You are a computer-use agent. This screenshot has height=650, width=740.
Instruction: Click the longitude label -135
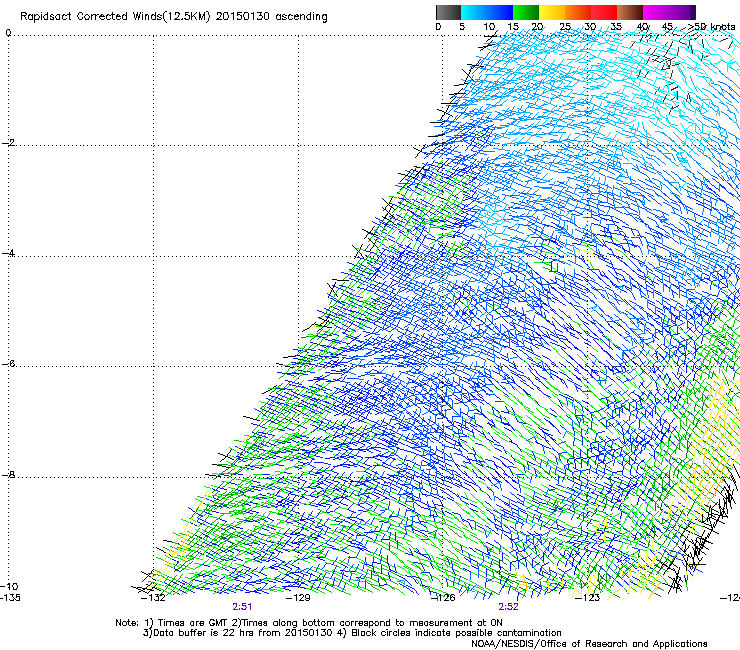[10, 598]
